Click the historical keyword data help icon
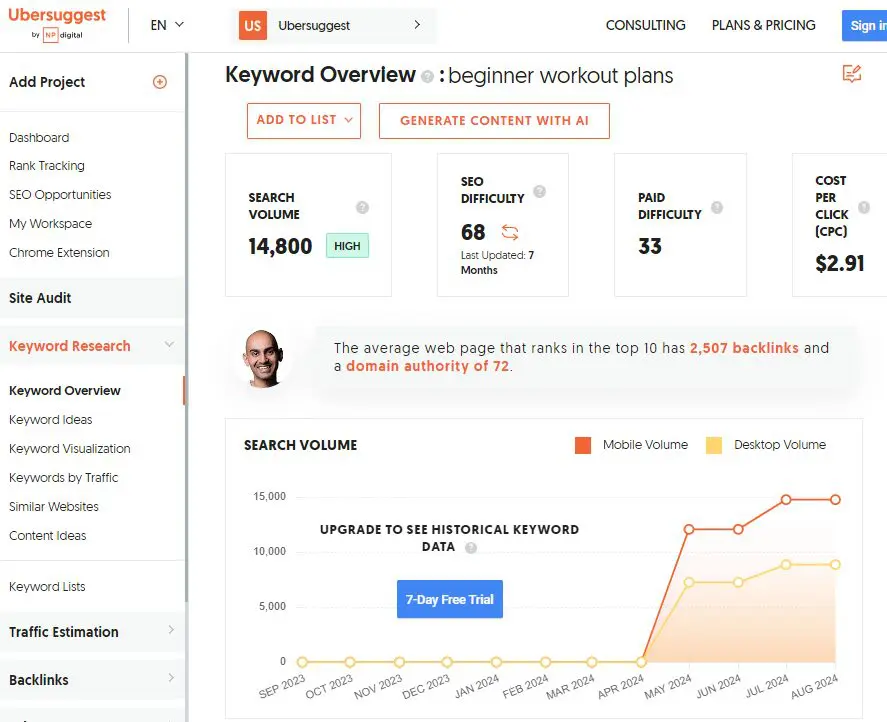Screen dimensions: 887x722 [471, 548]
